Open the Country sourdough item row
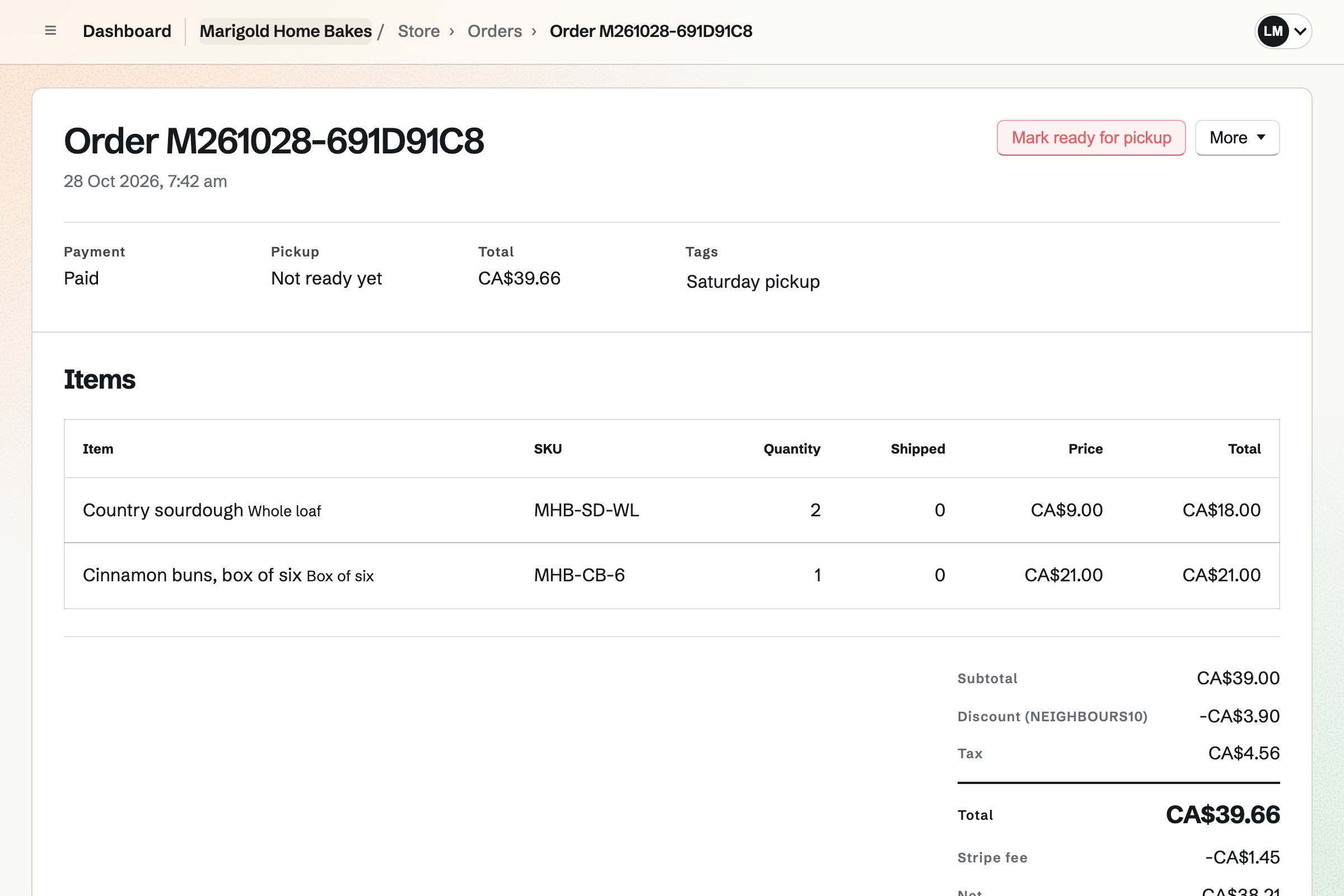This screenshot has height=896, width=1344. [x=672, y=510]
